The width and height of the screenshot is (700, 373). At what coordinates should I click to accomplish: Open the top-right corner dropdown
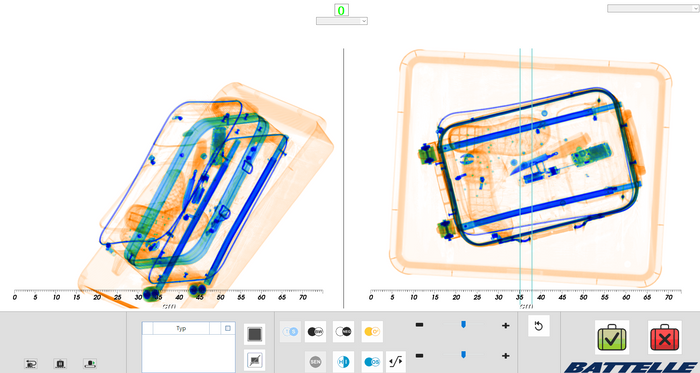(653, 8)
